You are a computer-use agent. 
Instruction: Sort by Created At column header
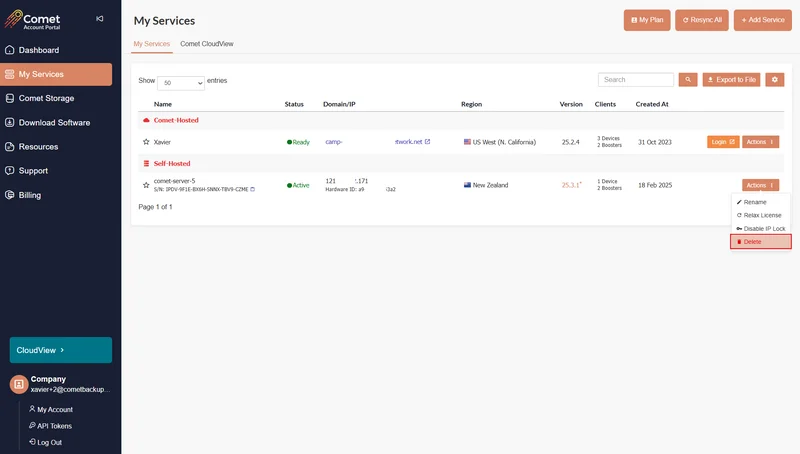pos(652,104)
